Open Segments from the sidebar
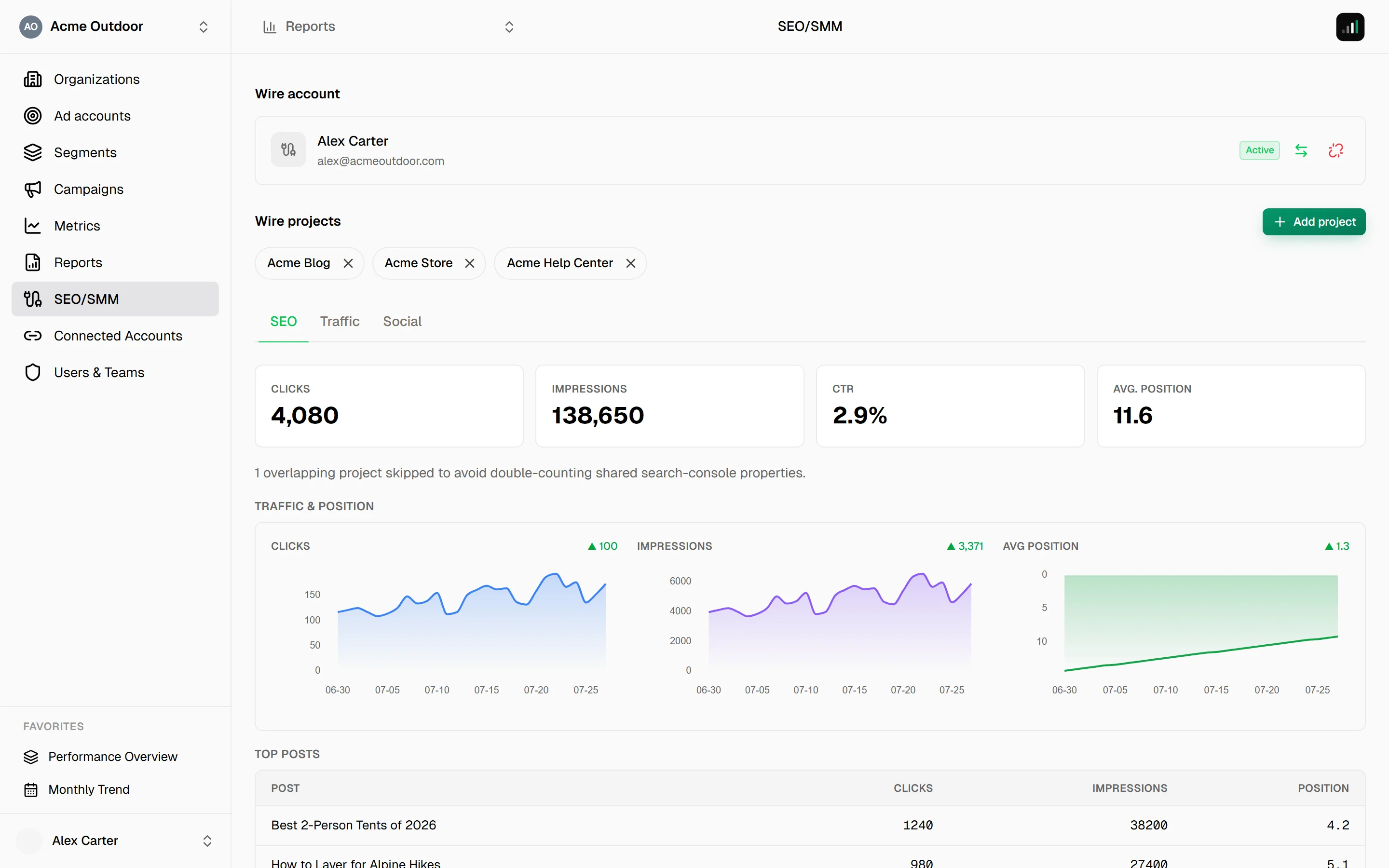The image size is (1389, 868). tap(115, 153)
